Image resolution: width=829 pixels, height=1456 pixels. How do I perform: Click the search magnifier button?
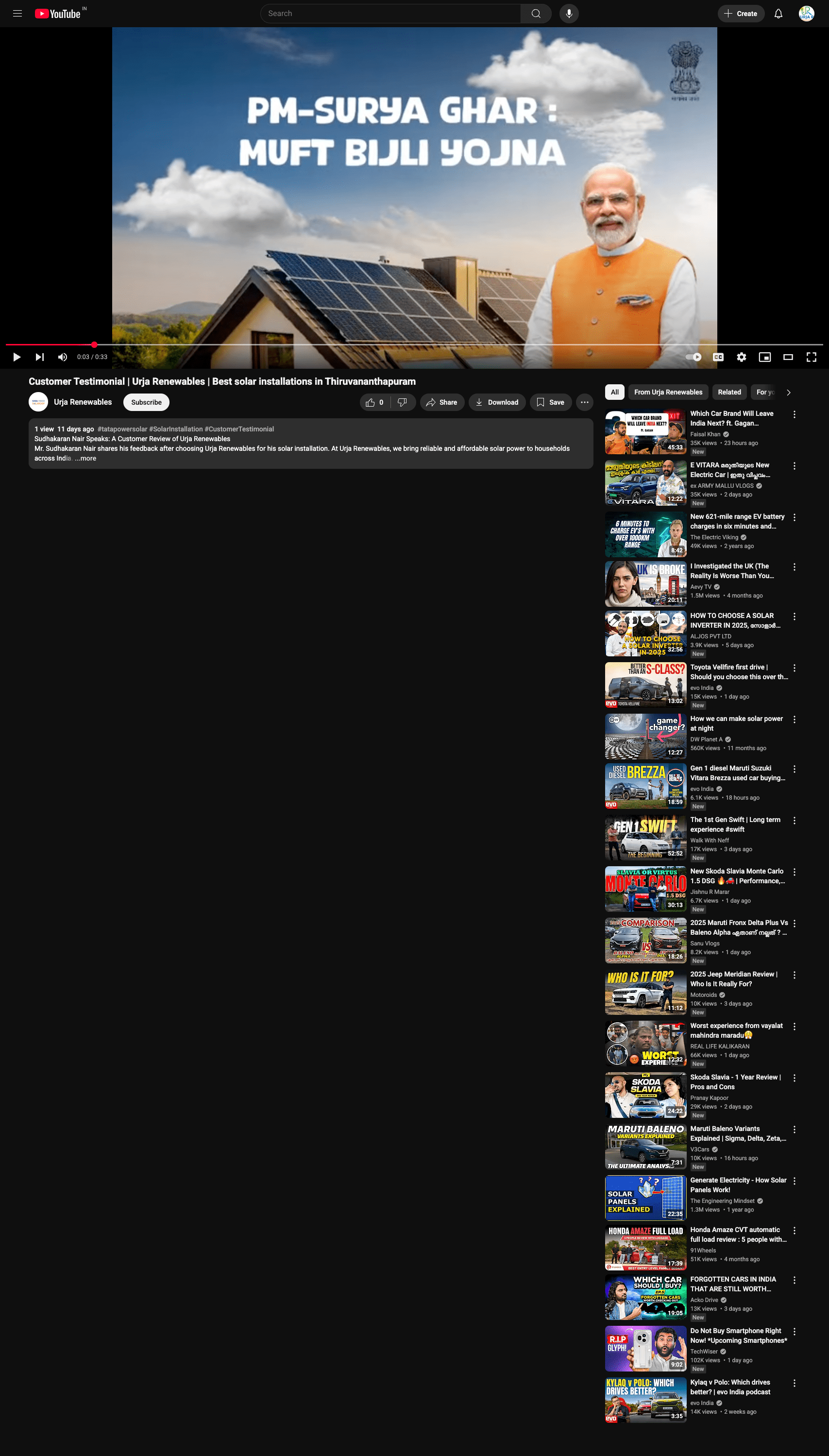pos(536,14)
